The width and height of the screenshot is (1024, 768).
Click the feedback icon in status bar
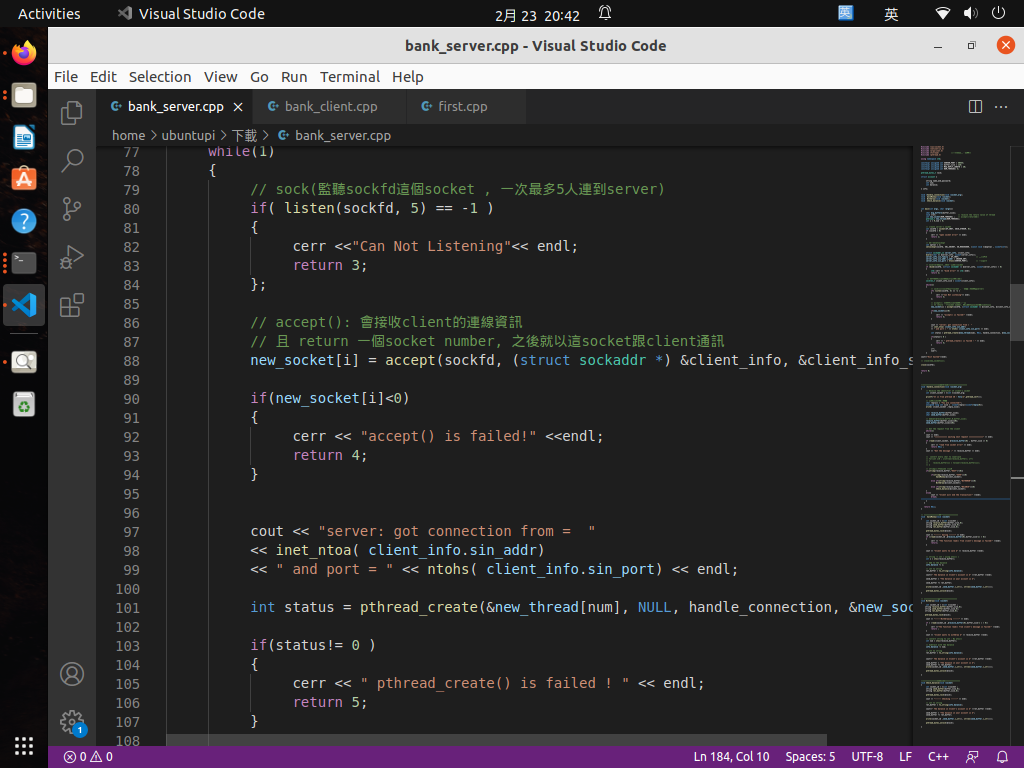click(x=972, y=757)
